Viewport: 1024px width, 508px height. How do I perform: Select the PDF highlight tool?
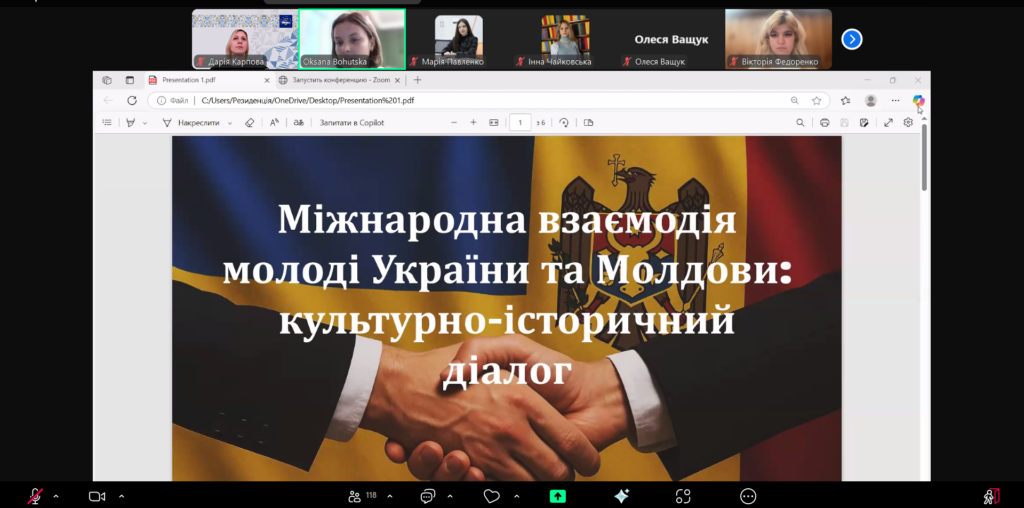coord(131,122)
